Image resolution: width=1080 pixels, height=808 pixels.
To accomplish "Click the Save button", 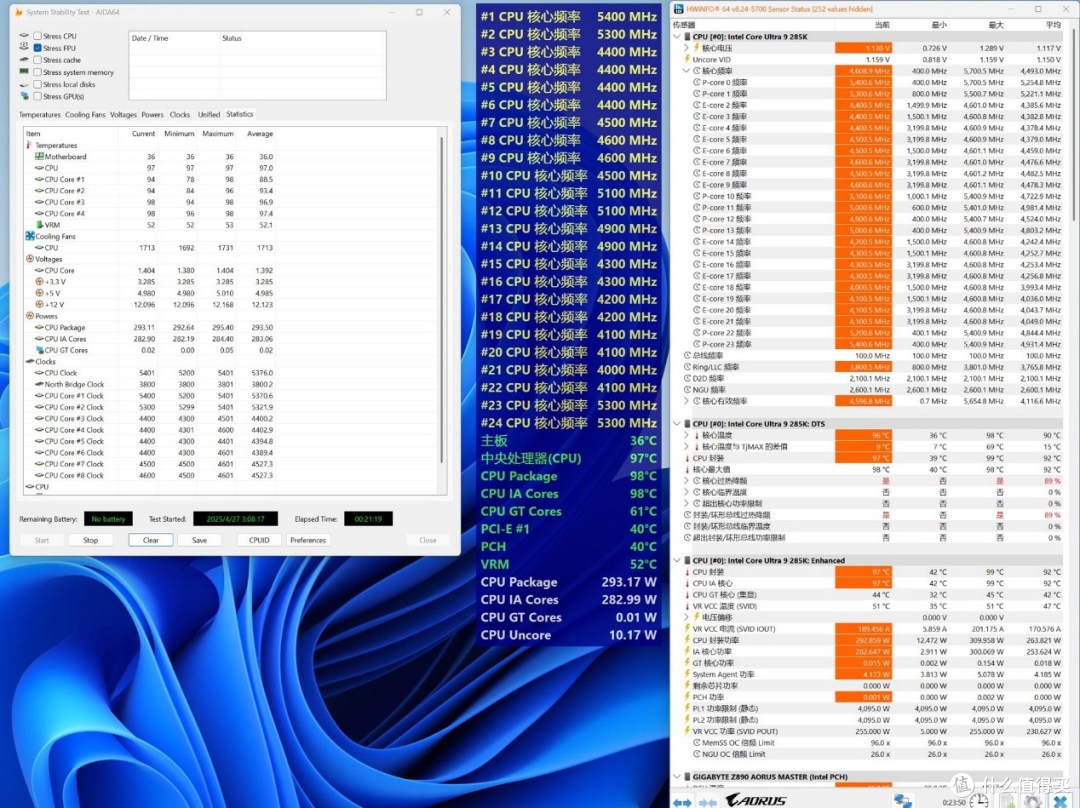I will [199, 540].
